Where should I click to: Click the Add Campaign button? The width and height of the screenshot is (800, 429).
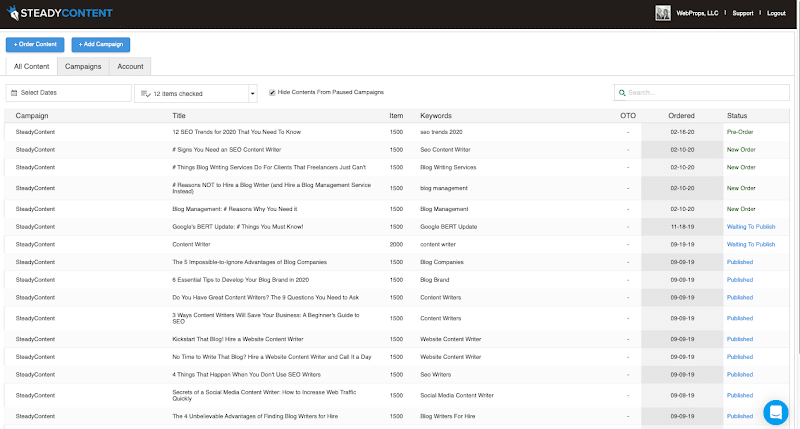pyautogui.click(x=100, y=44)
